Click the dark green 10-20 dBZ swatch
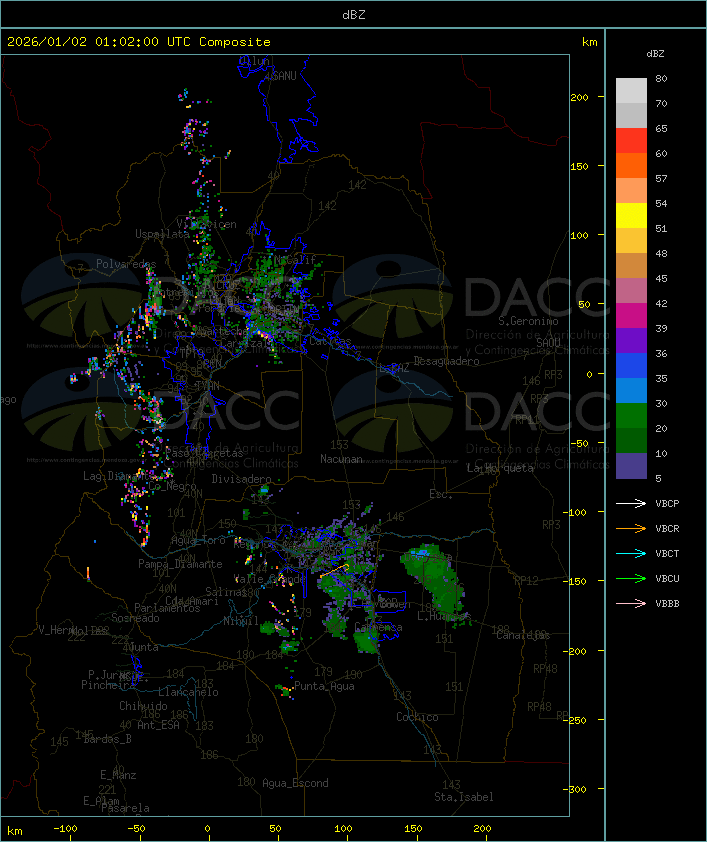Image resolution: width=707 pixels, height=842 pixels. click(x=631, y=440)
